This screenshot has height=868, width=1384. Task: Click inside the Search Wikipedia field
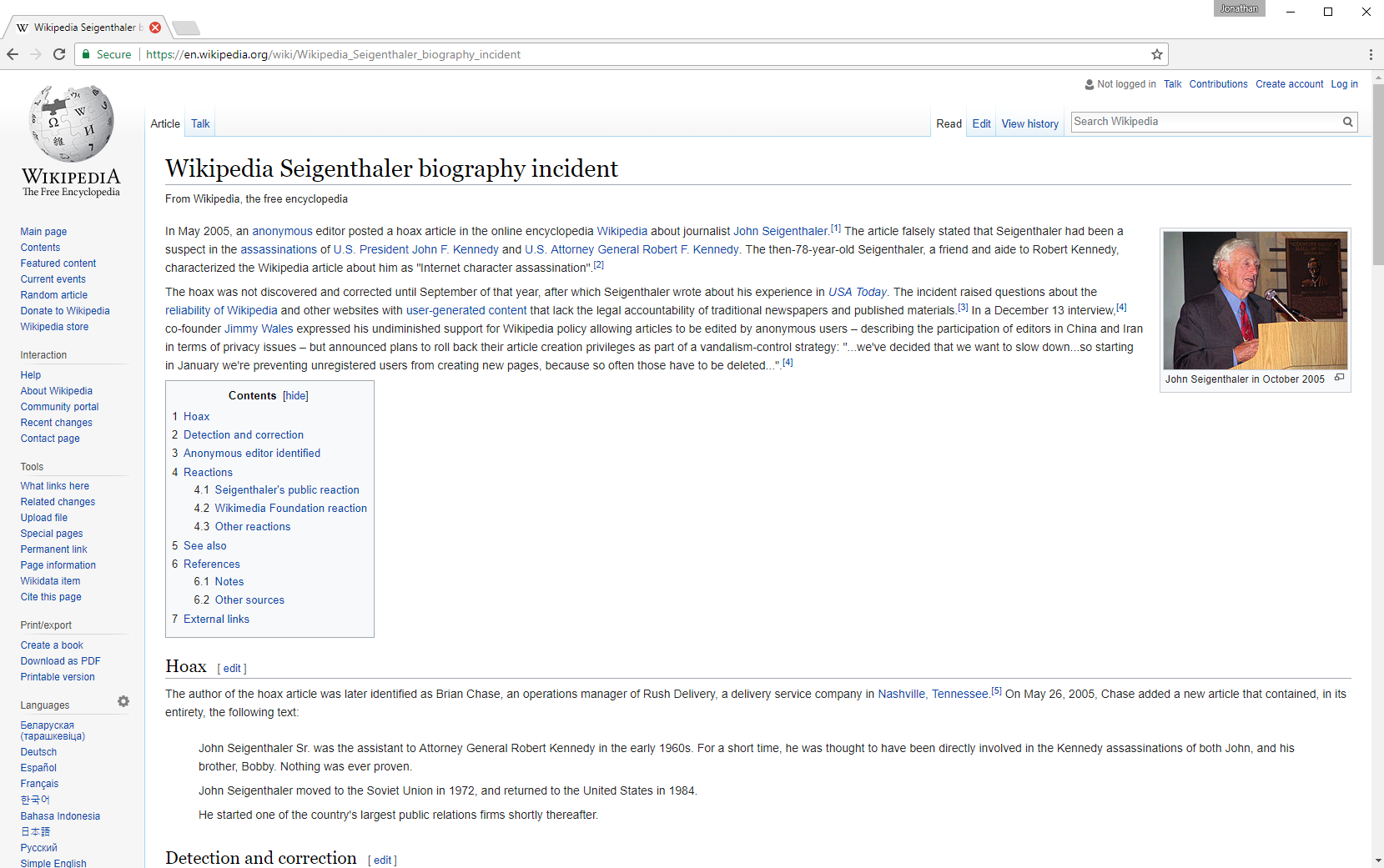(1205, 122)
